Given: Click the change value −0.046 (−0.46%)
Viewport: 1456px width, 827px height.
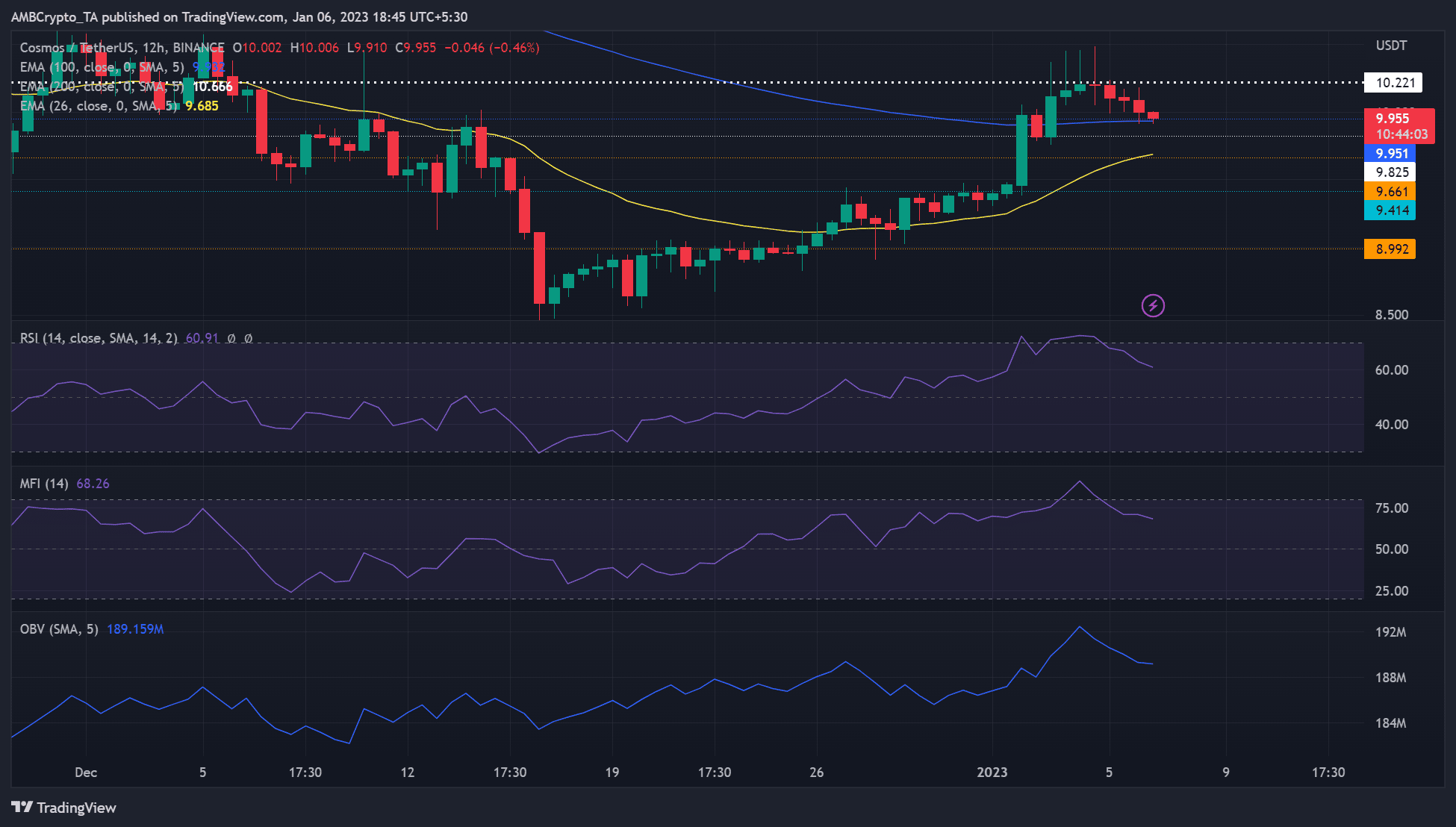Looking at the screenshot, I should tap(492, 48).
